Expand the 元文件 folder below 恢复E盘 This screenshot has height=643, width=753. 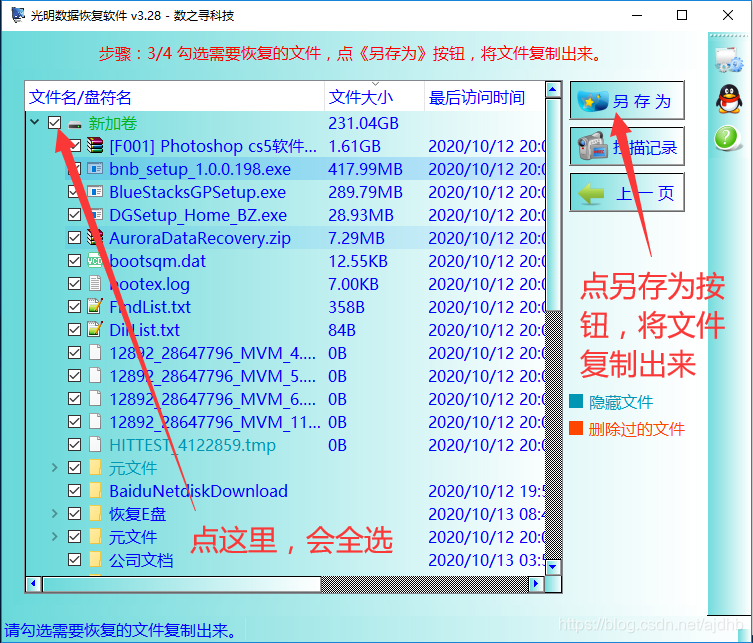click(54, 536)
